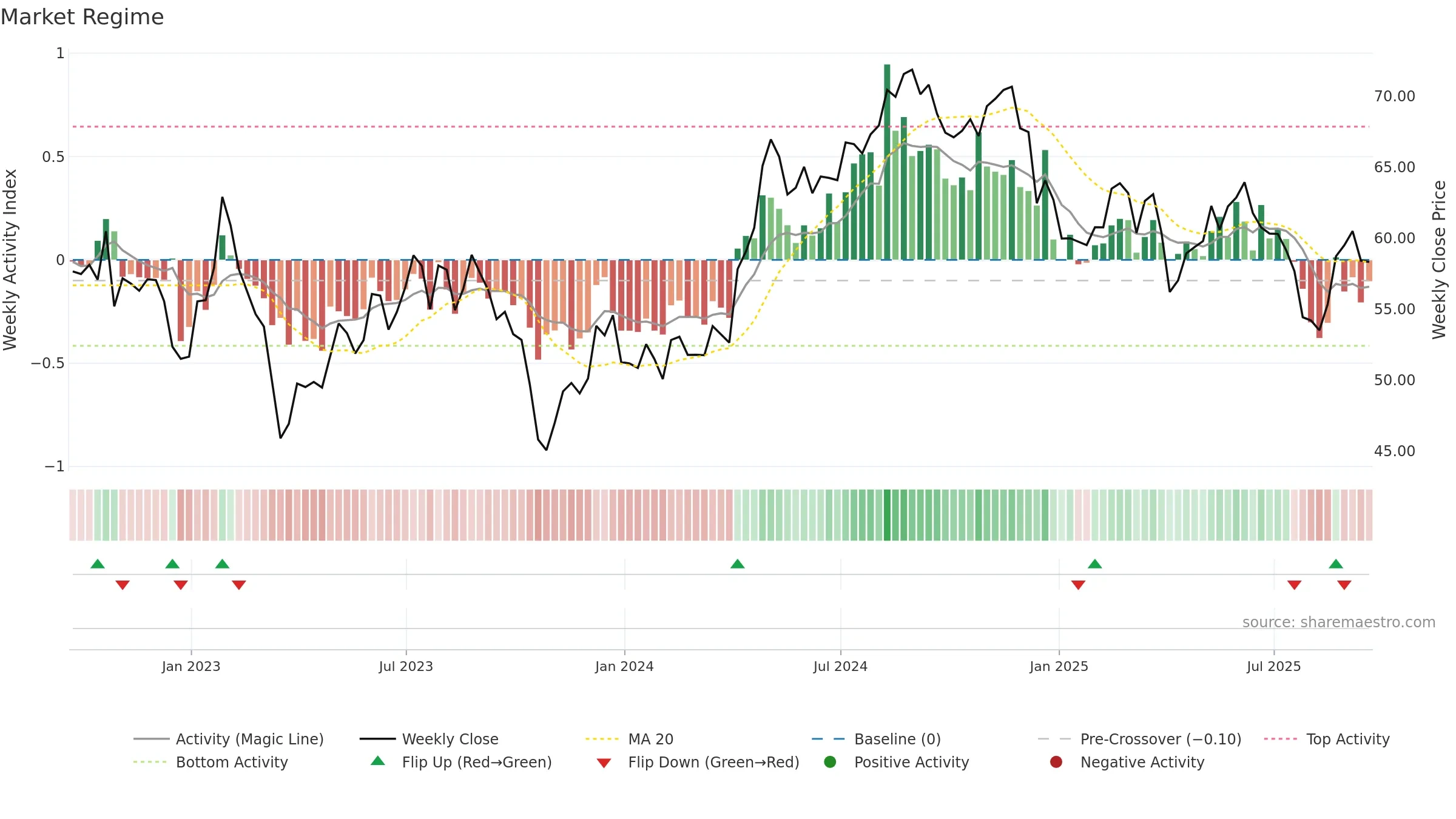The width and height of the screenshot is (1456, 819).
Task: Click the Jan 2024 axis label
Action: [624, 666]
